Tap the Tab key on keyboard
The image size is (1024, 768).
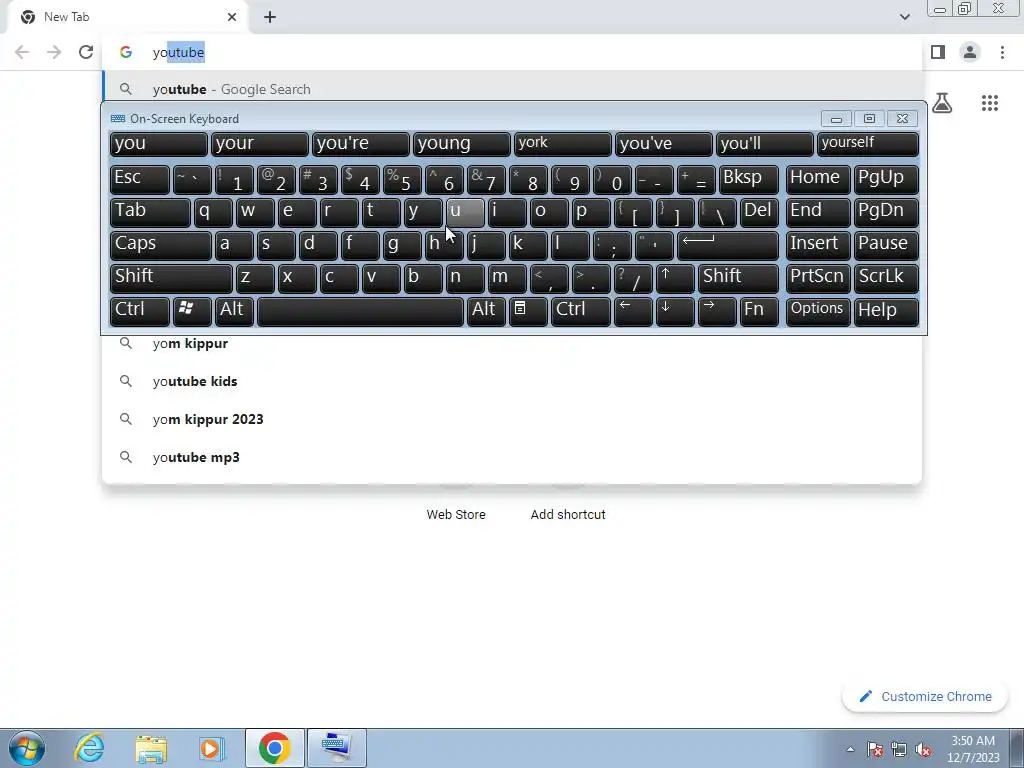[x=150, y=212]
